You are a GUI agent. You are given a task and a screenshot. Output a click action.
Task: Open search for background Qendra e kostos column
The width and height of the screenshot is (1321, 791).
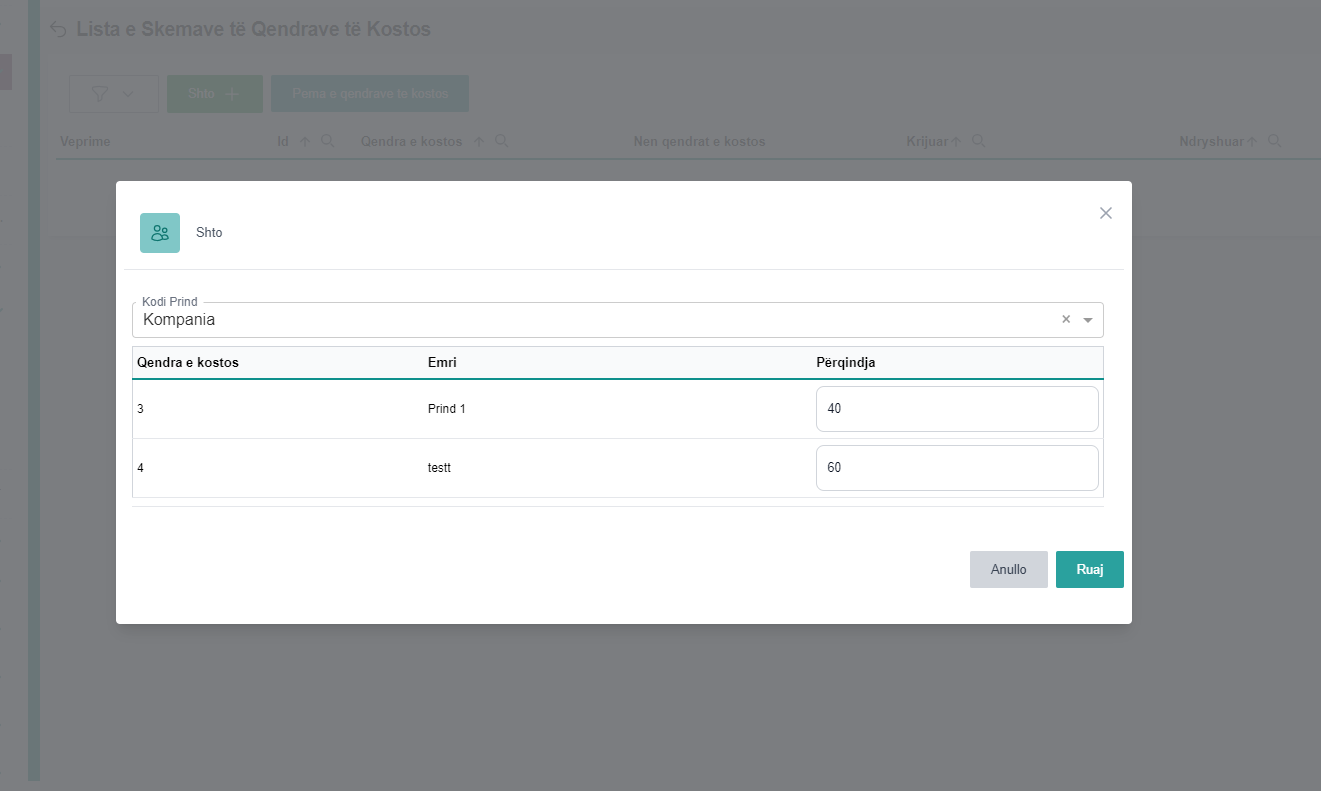(x=502, y=141)
